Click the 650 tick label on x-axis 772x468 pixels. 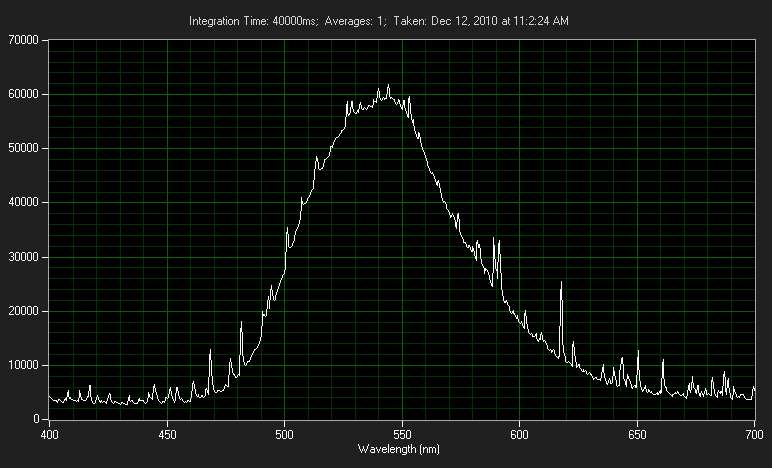(x=637, y=434)
